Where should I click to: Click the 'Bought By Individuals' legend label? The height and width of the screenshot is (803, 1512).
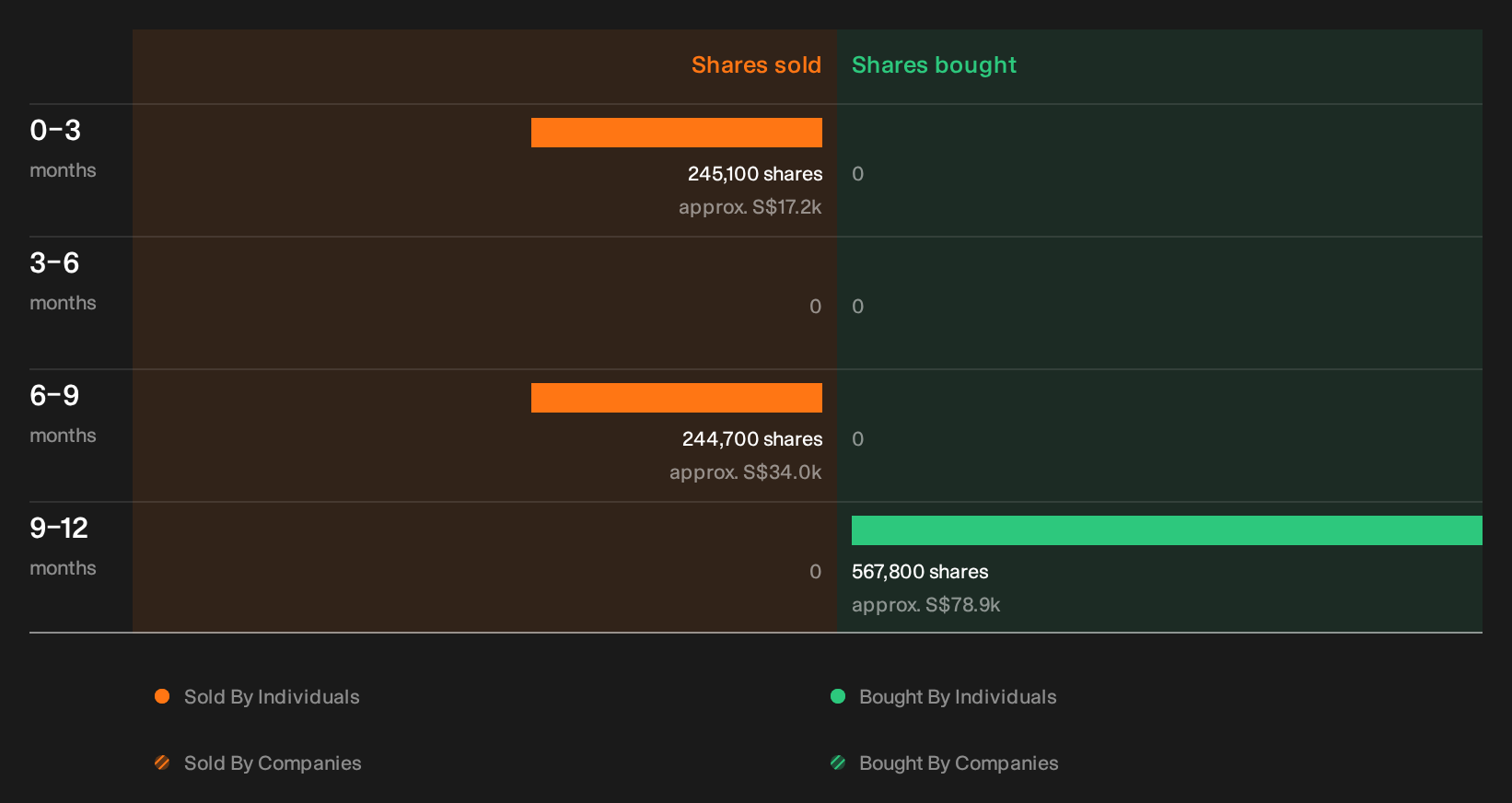(958, 697)
